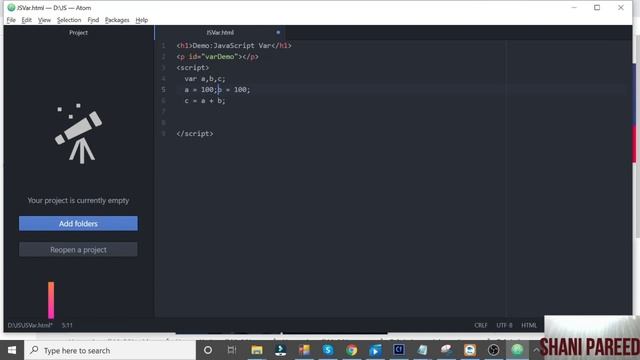Open Google Chrome from the taskbar

[x=351, y=350]
